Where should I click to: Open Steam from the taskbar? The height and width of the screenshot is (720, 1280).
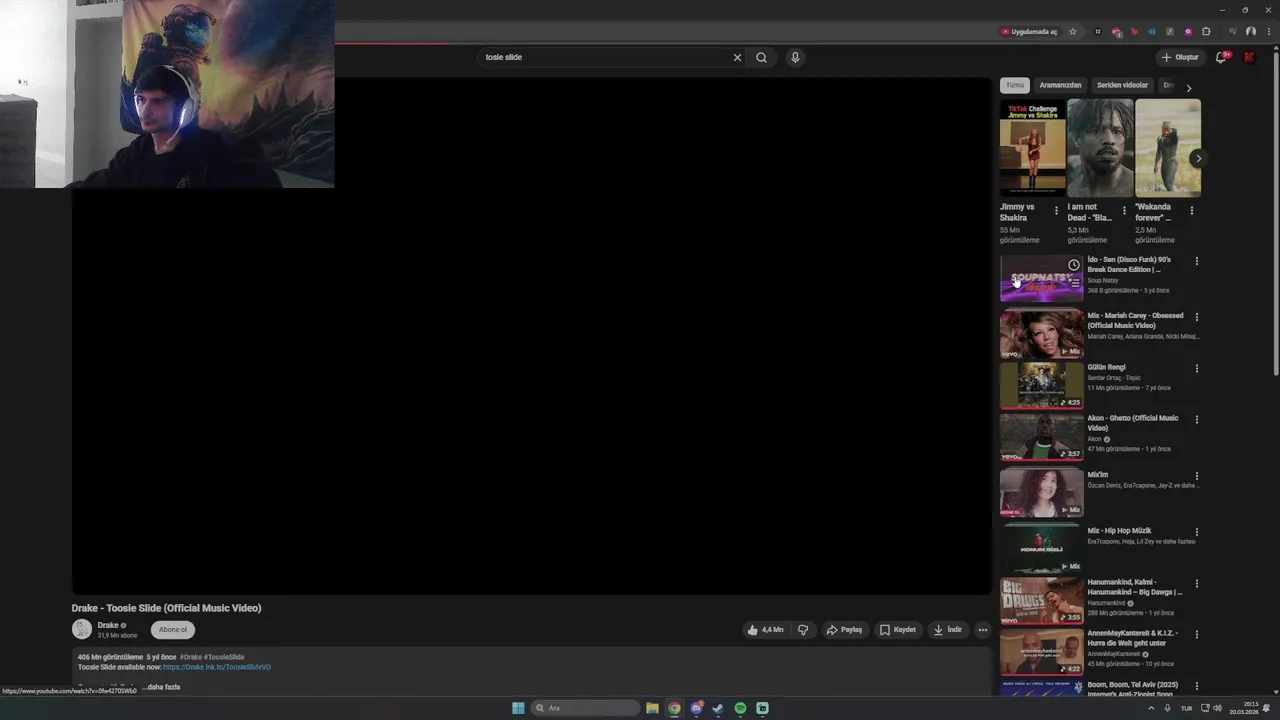pos(718,708)
